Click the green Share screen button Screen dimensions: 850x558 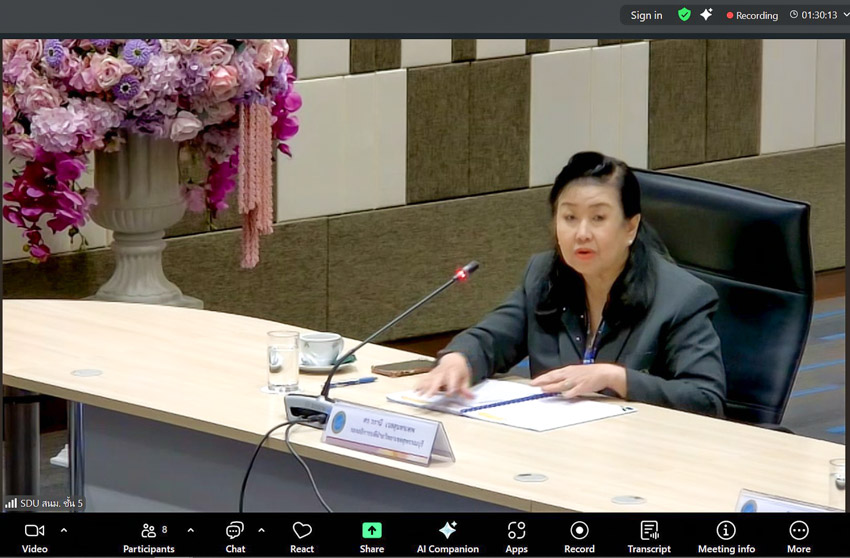point(371,535)
